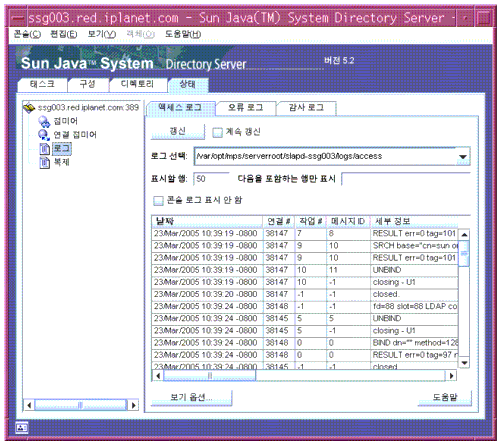Viewport: 499px width, 442px height.
Task: Click the 복제 document icon in tree
Action: (45, 162)
